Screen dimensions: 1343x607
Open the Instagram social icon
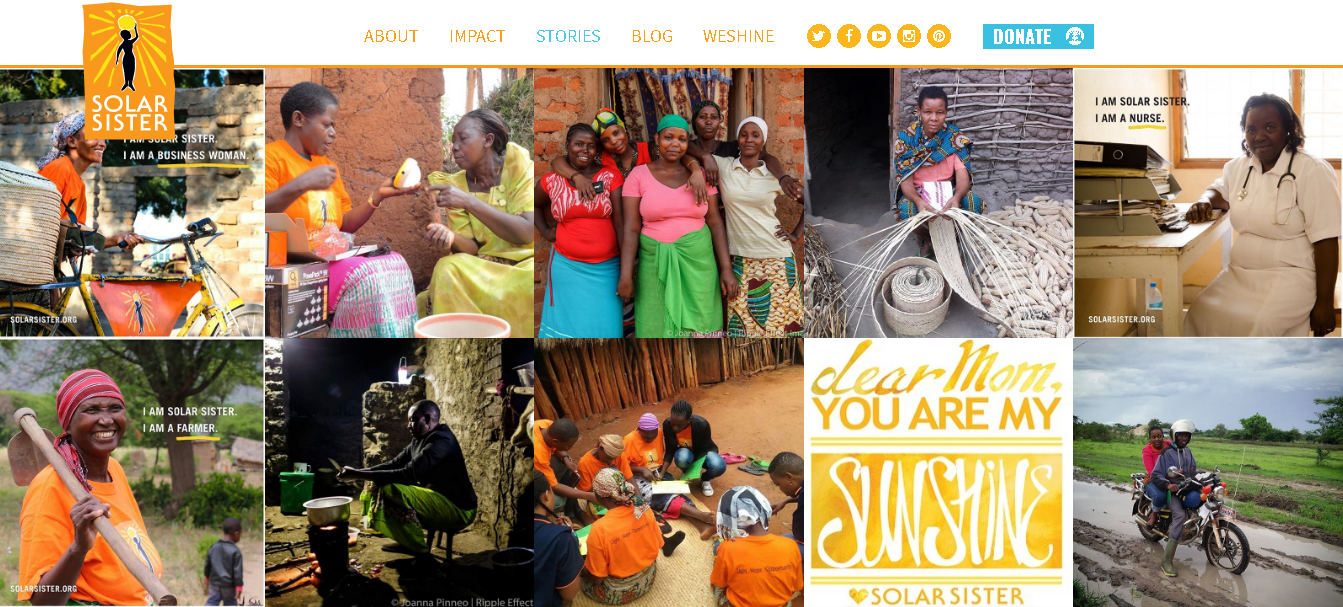click(909, 36)
